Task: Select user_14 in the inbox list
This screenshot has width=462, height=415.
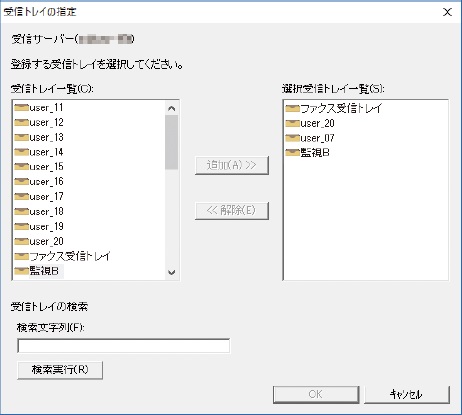Action: click(x=46, y=152)
